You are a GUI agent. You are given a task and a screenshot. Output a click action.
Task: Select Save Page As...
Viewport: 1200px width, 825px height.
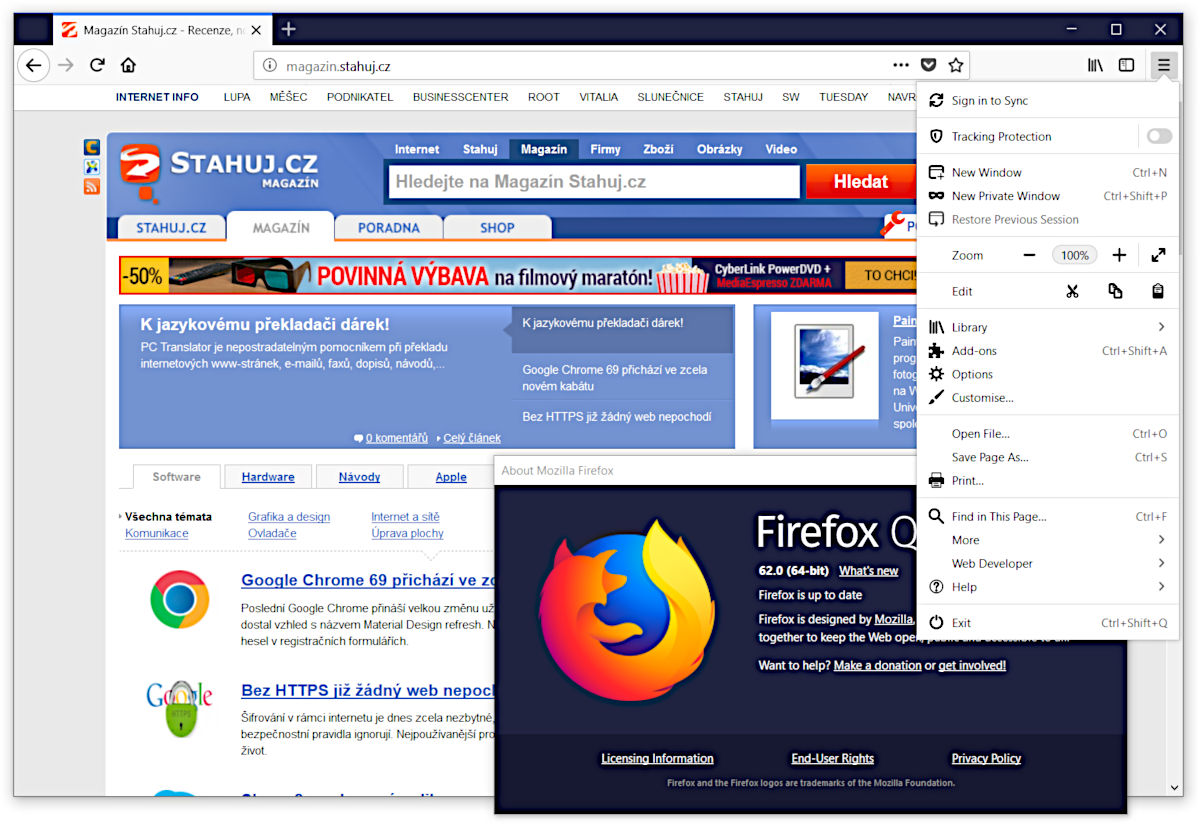pyautogui.click(x=1048, y=457)
